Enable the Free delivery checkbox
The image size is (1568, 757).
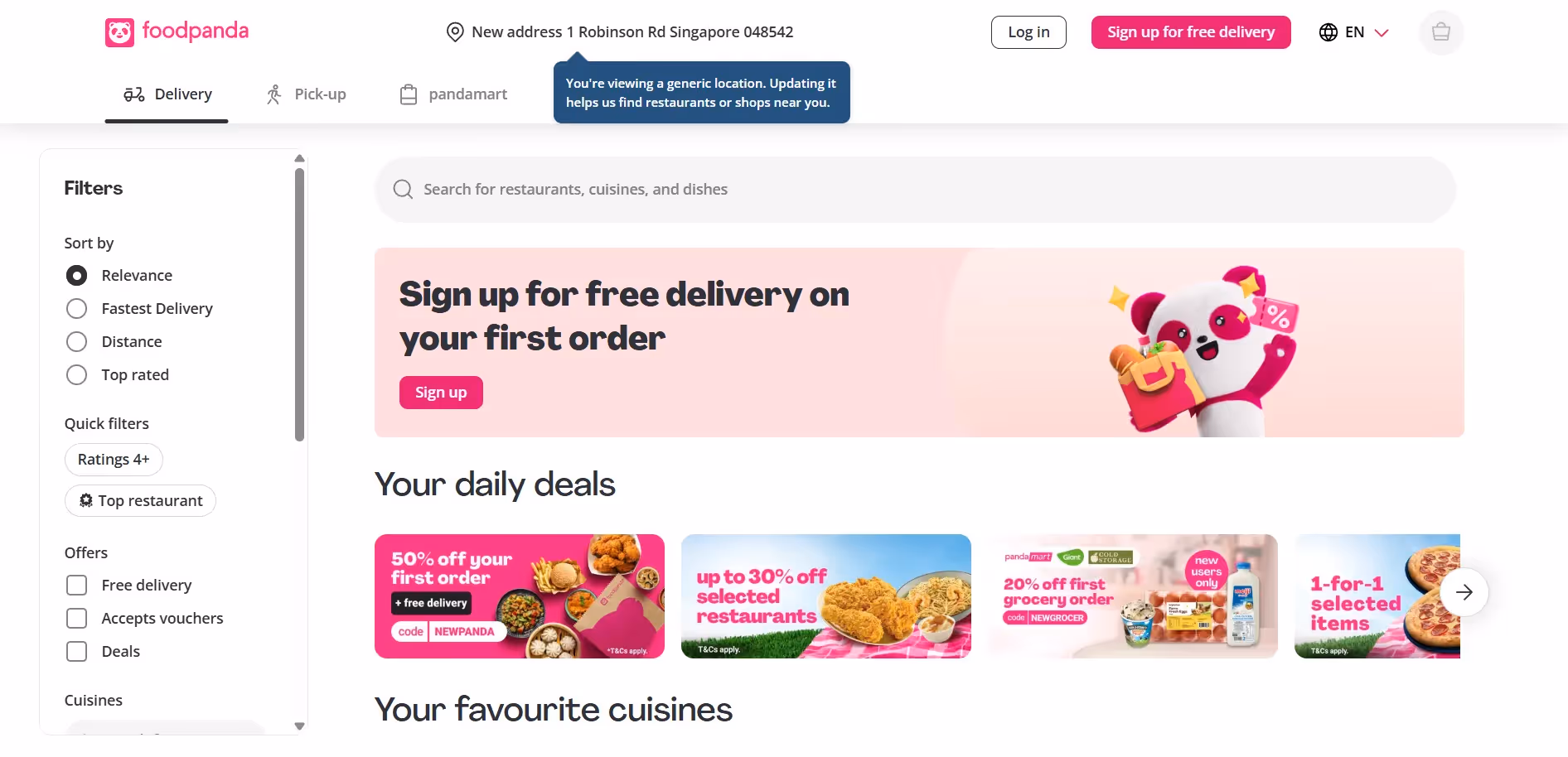click(x=76, y=586)
